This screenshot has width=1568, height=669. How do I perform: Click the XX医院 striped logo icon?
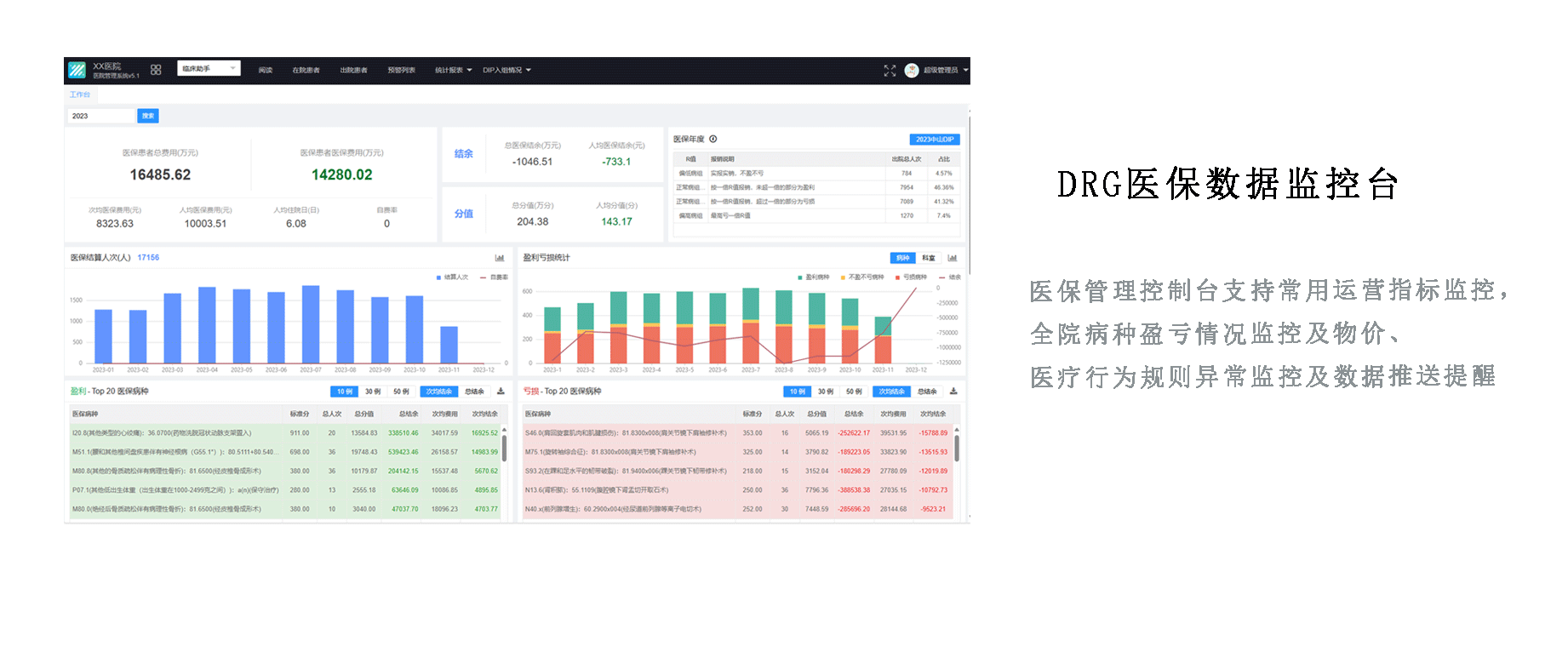point(77,70)
